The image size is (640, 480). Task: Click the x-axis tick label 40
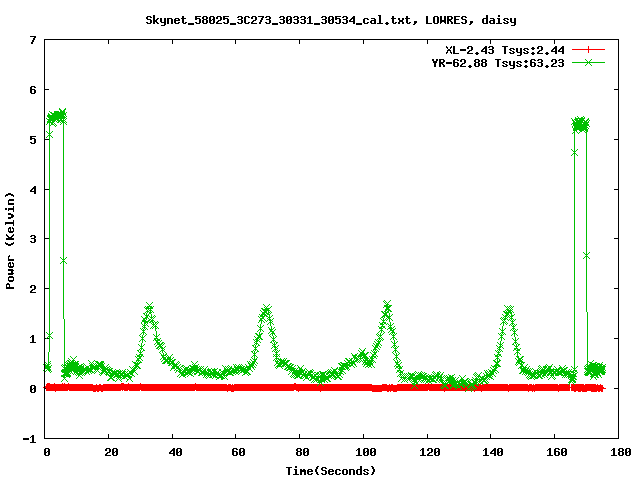click(175, 452)
